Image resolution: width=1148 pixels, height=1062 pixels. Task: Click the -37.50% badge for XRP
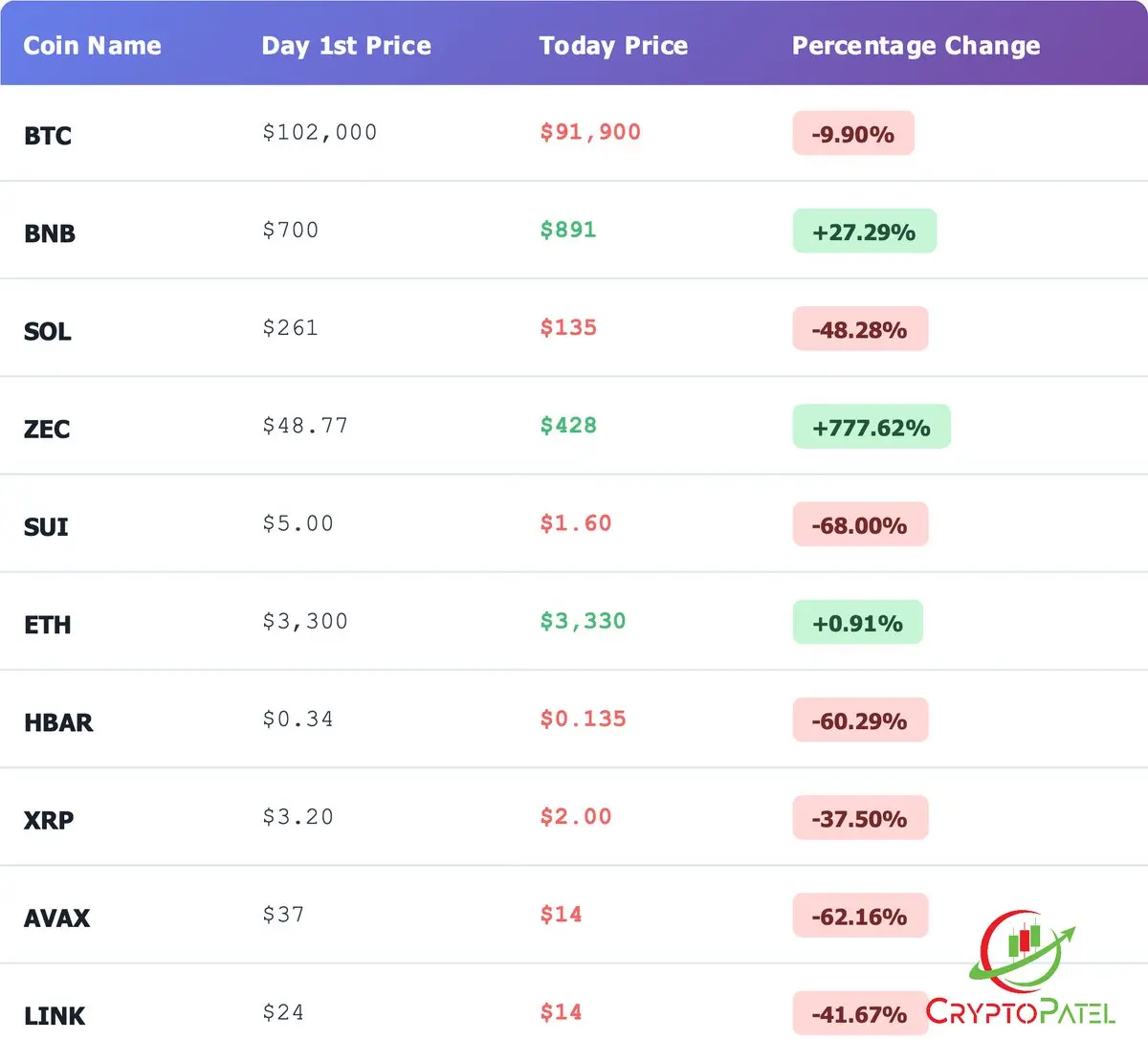click(859, 819)
